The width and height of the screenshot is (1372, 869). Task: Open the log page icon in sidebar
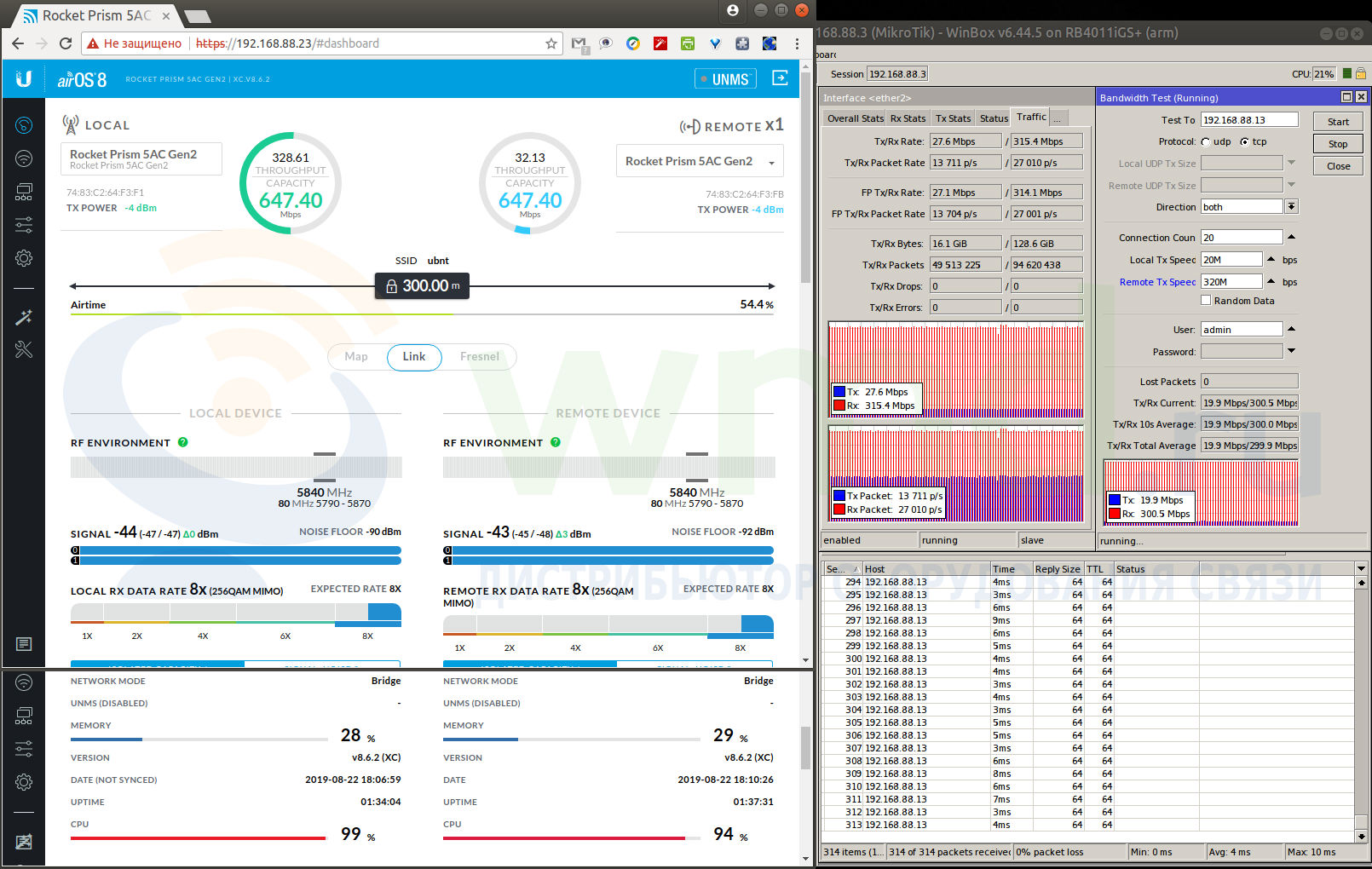[x=24, y=644]
